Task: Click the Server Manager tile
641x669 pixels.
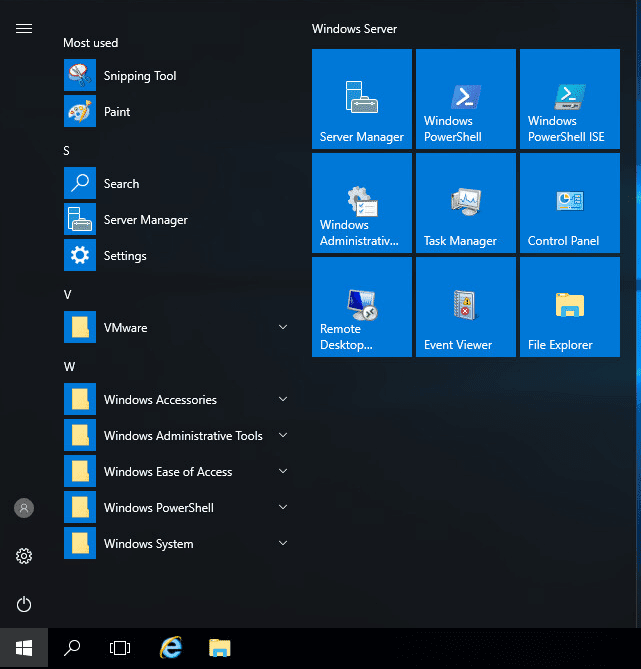Action: point(362,99)
